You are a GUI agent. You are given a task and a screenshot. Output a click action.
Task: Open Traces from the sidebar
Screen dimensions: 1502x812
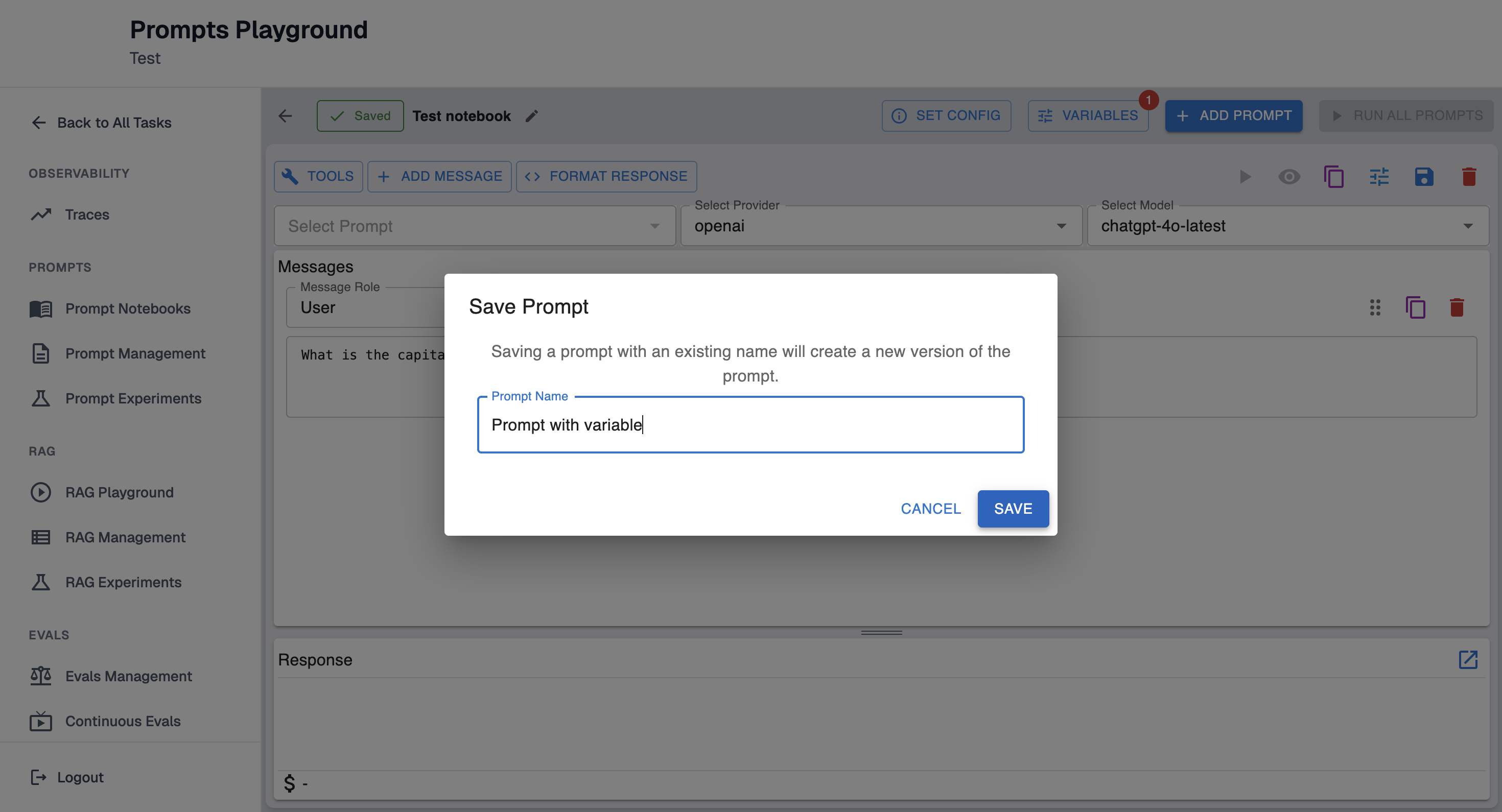(87, 214)
